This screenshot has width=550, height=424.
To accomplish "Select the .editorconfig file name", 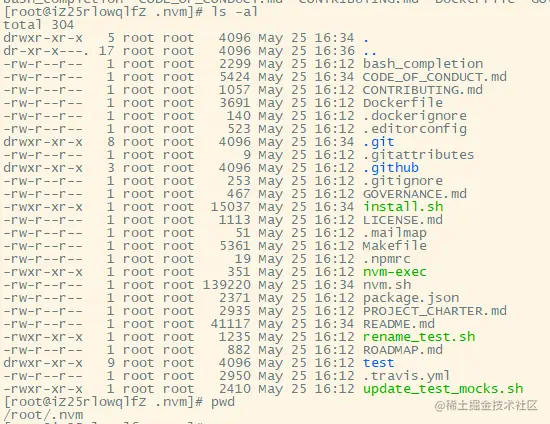I will 415,129.
